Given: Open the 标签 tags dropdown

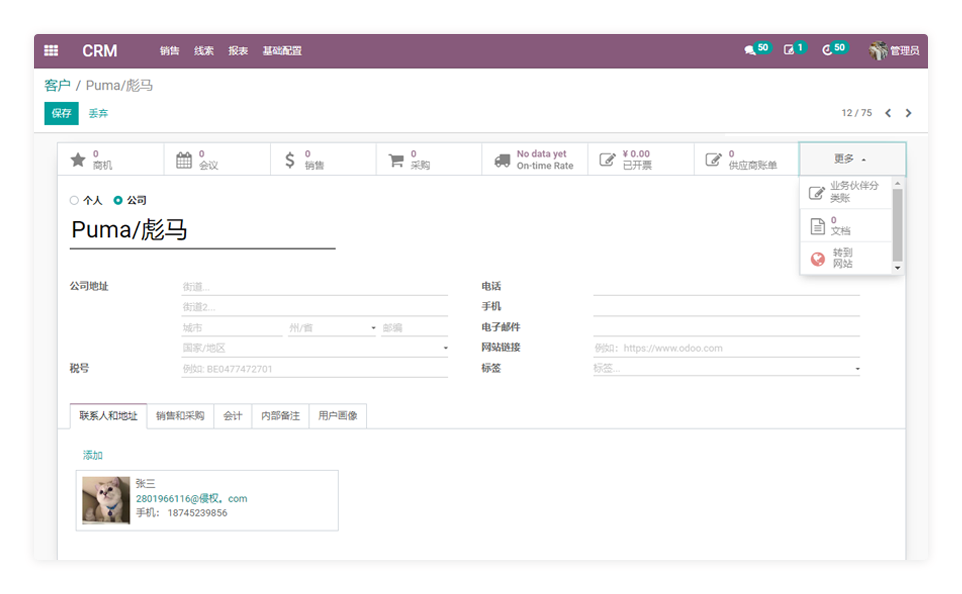Looking at the screenshot, I should point(856,369).
